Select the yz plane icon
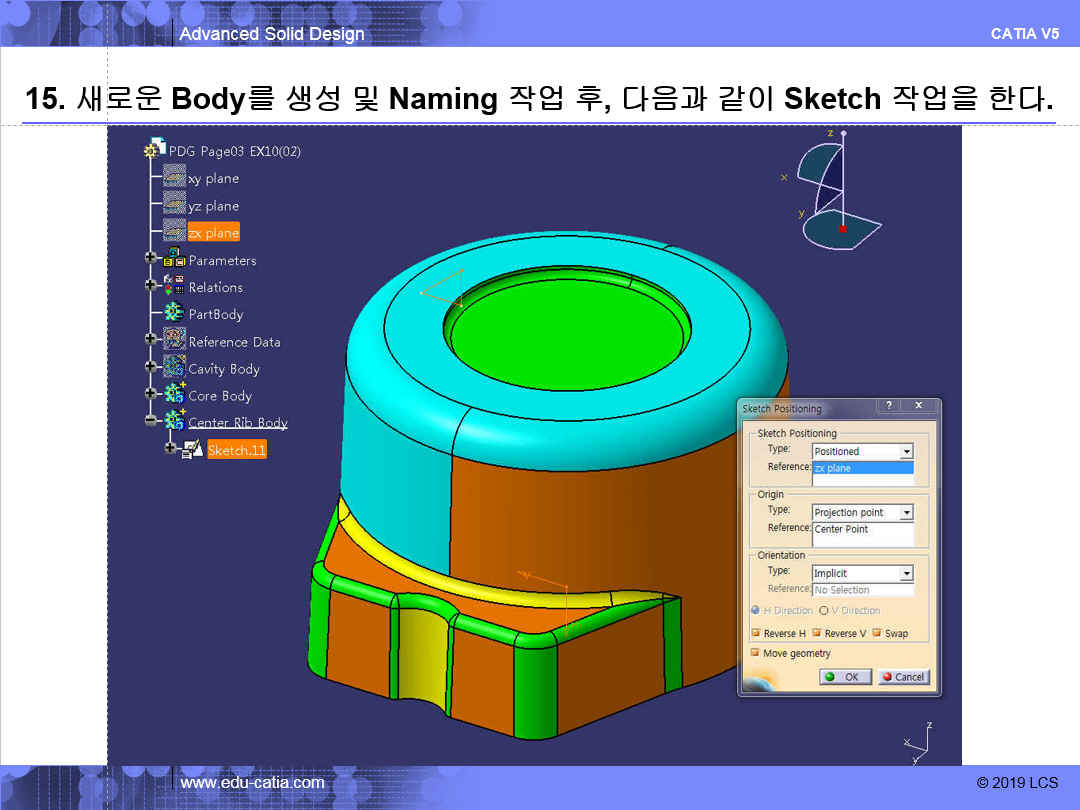 pos(175,206)
